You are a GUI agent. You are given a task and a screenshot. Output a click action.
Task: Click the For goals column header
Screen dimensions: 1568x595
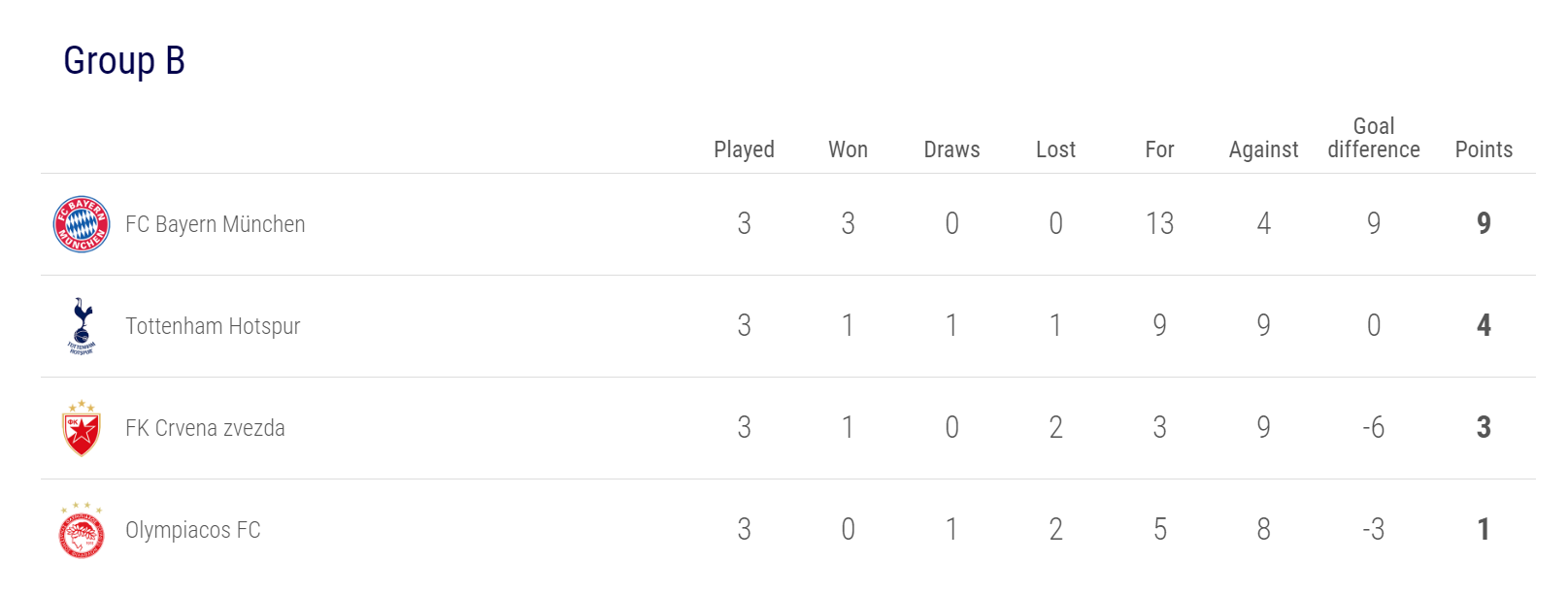(1159, 149)
